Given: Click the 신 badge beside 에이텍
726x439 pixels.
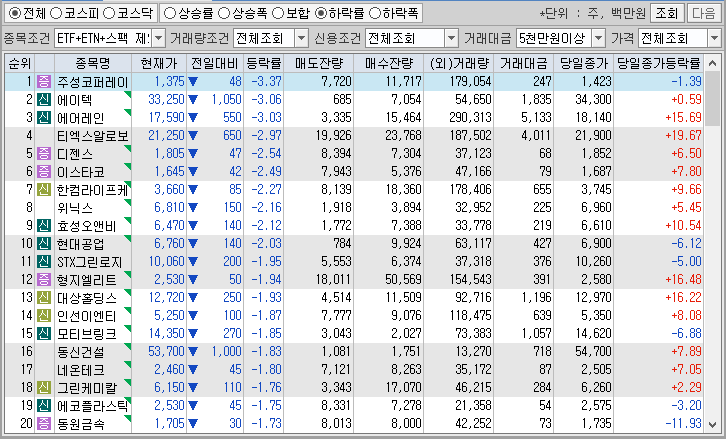Looking at the screenshot, I should tap(44, 100).
